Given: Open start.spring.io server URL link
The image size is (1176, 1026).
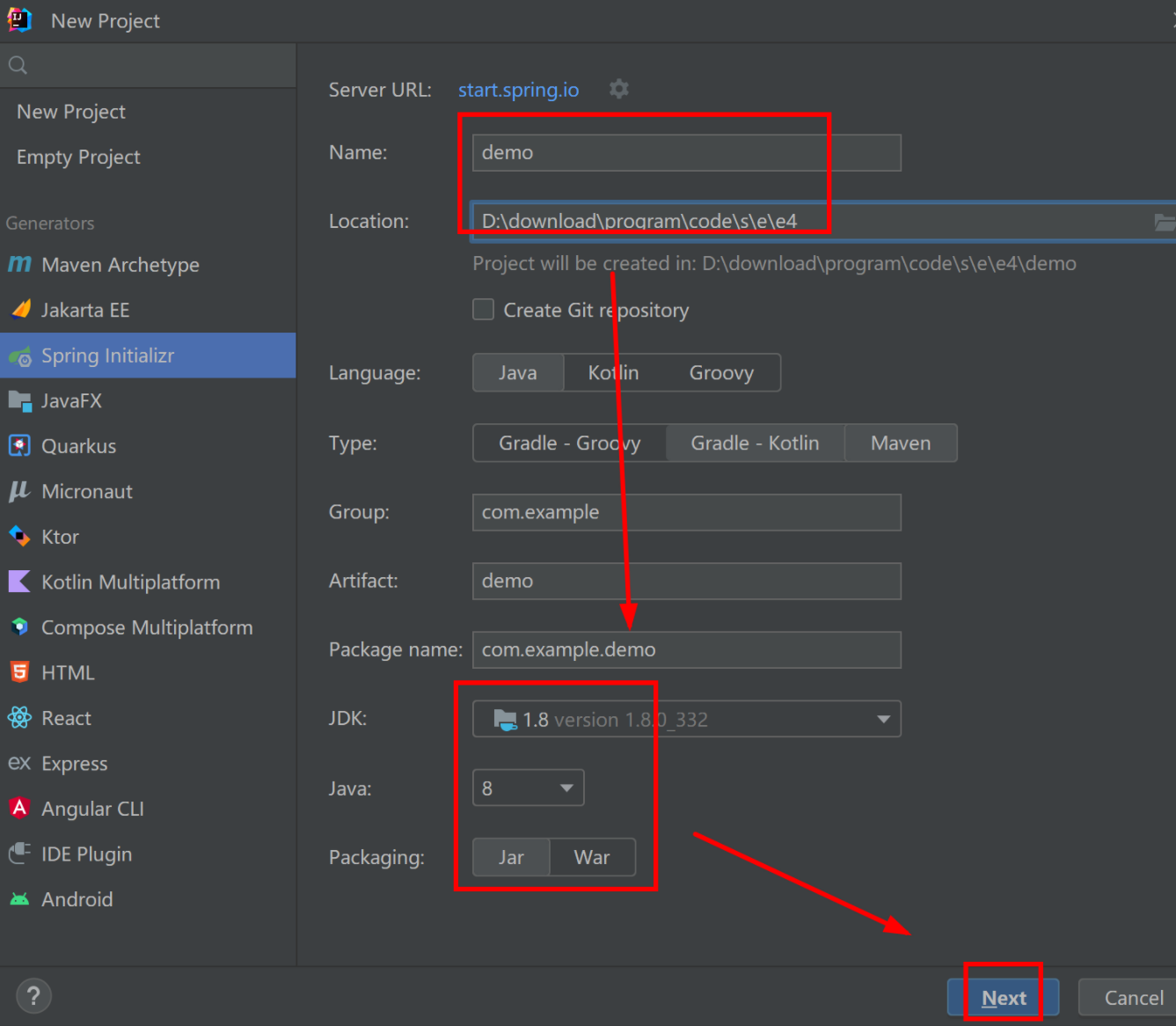Looking at the screenshot, I should pyautogui.click(x=518, y=90).
